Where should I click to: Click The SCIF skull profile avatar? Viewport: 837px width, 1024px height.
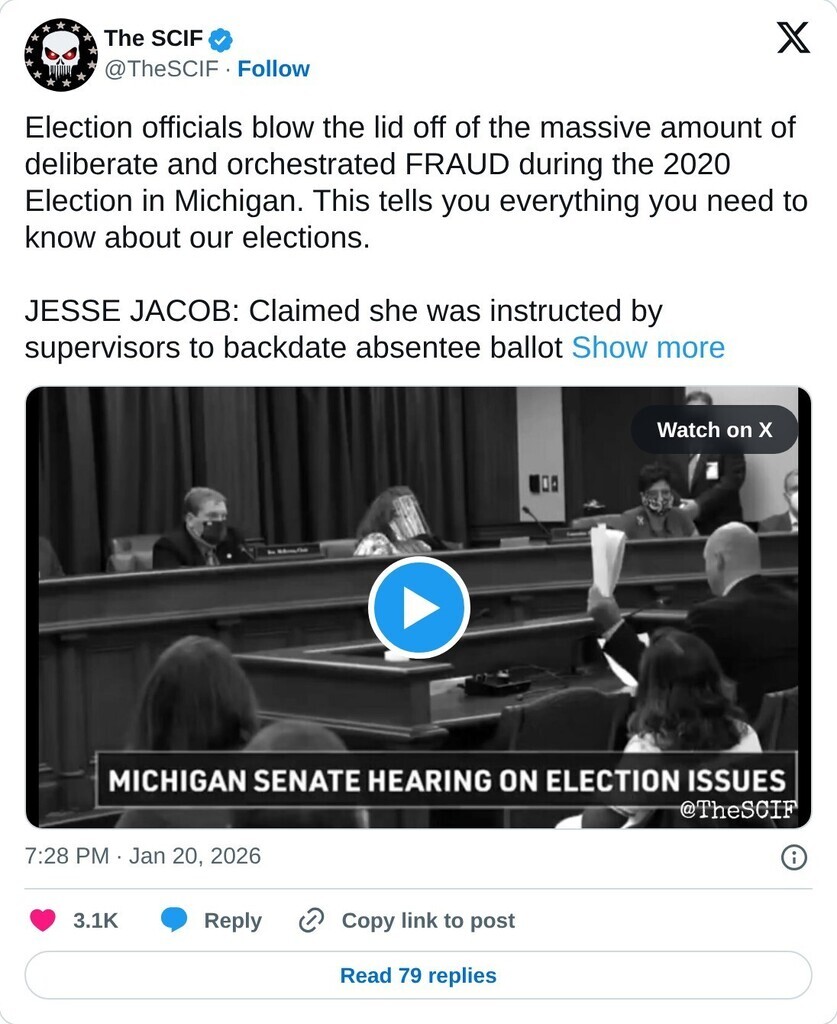[x=61, y=54]
